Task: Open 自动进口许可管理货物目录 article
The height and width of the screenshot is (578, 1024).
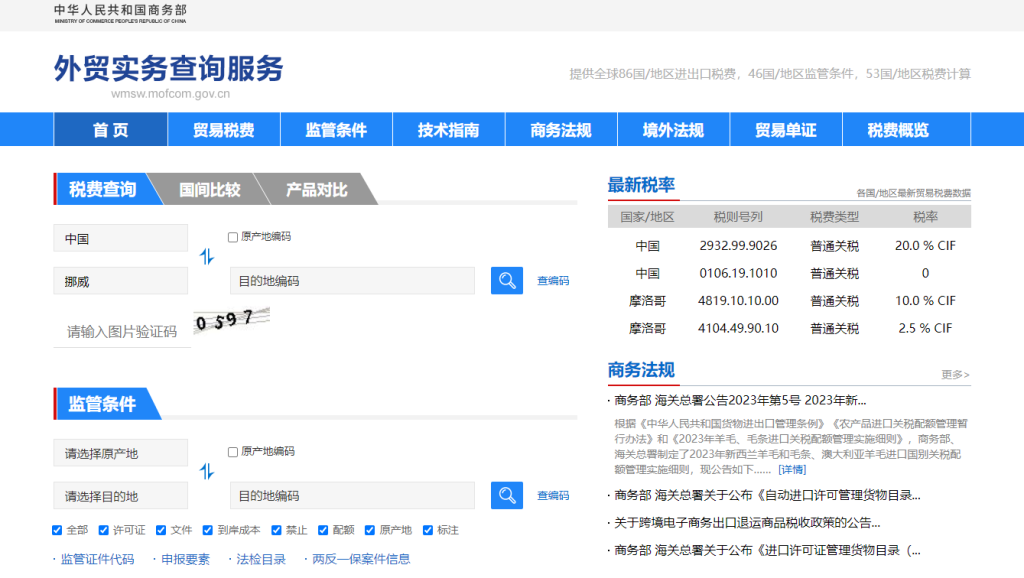Action: [x=767, y=495]
